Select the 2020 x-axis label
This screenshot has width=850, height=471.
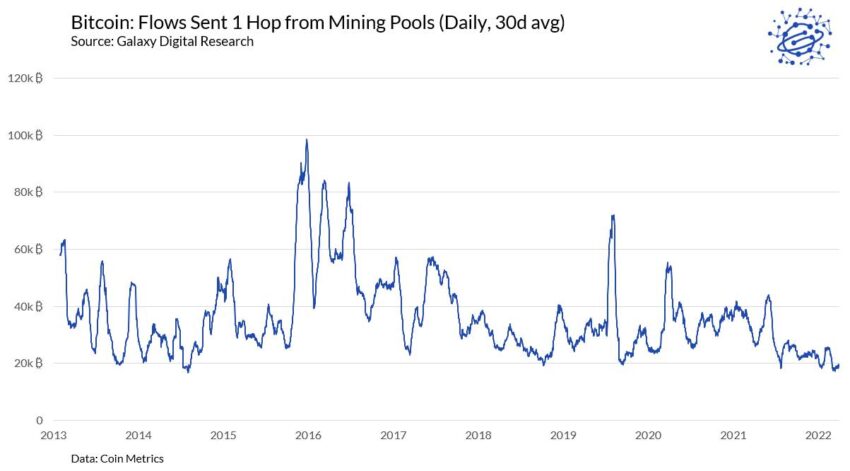(648, 435)
